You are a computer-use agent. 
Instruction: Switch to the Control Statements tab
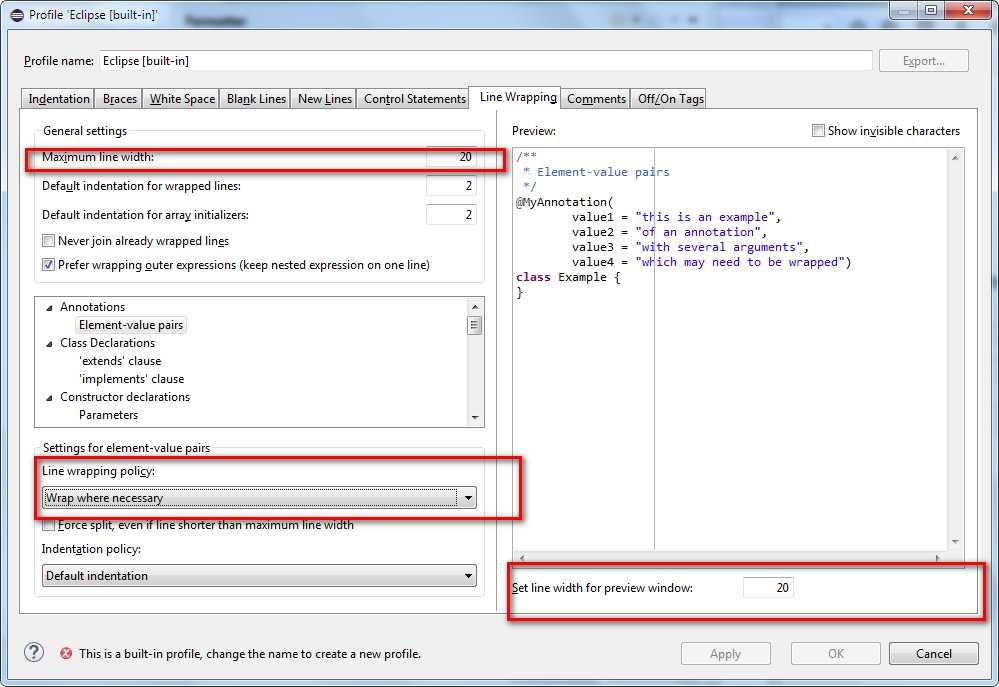pyautogui.click(x=415, y=99)
